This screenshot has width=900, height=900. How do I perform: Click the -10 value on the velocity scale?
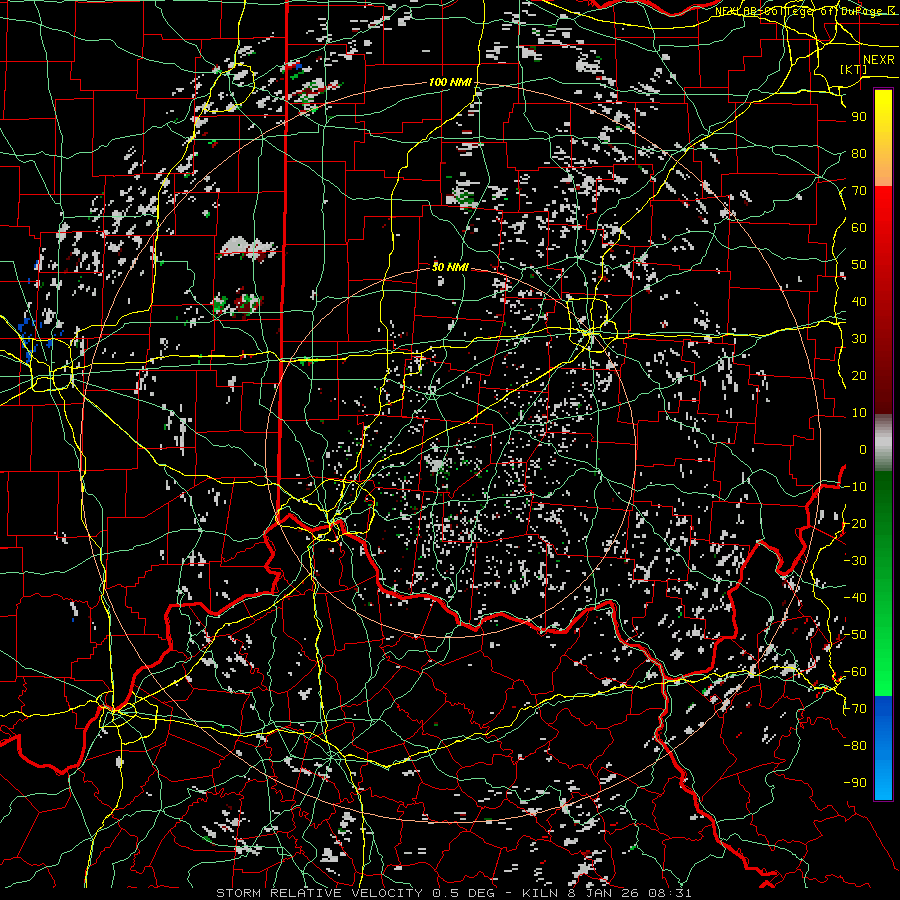point(855,487)
